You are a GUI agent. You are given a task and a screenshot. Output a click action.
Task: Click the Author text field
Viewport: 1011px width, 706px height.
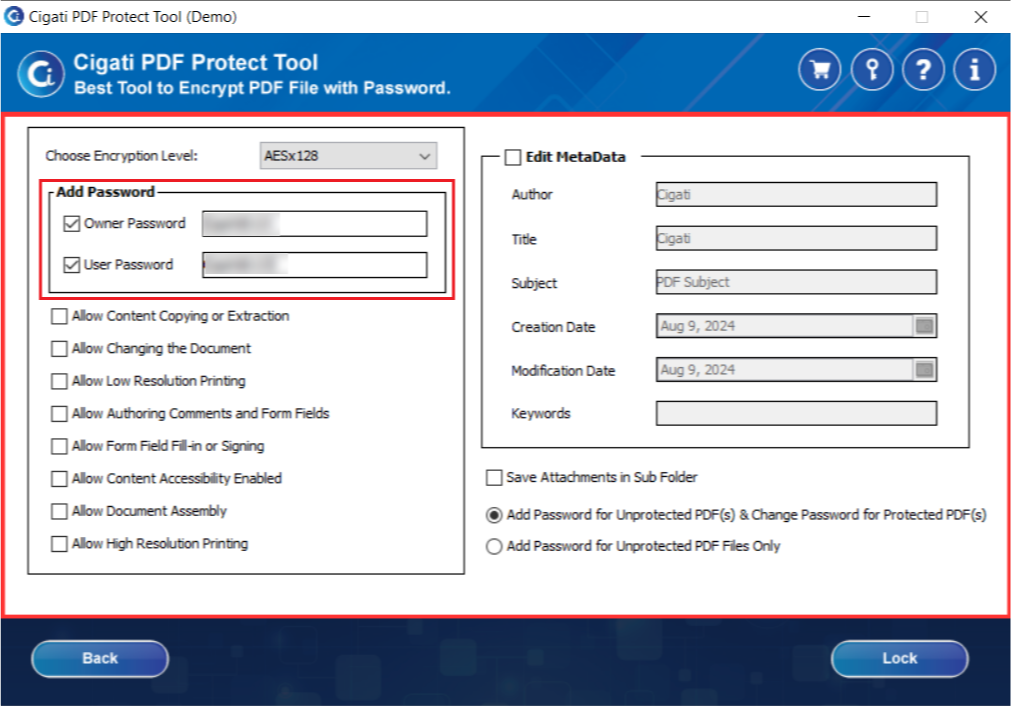[x=796, y=195]
